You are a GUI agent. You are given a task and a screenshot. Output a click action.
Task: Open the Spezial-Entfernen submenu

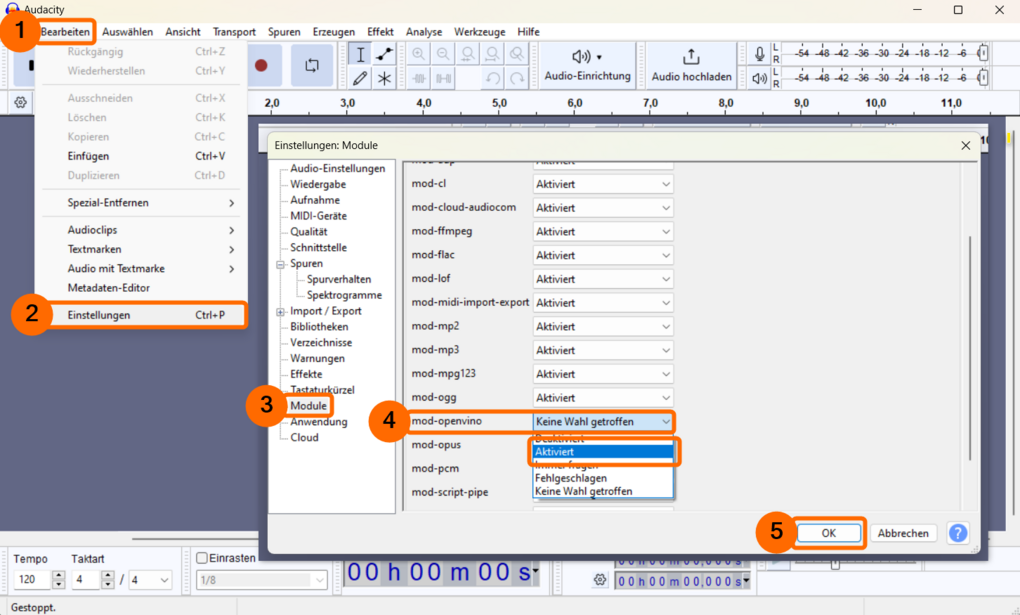141,203
